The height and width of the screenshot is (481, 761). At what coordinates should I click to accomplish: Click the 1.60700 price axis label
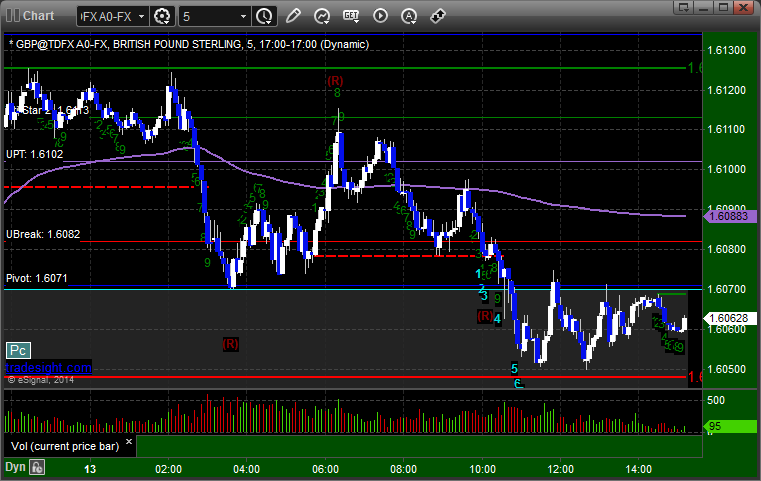727,290
